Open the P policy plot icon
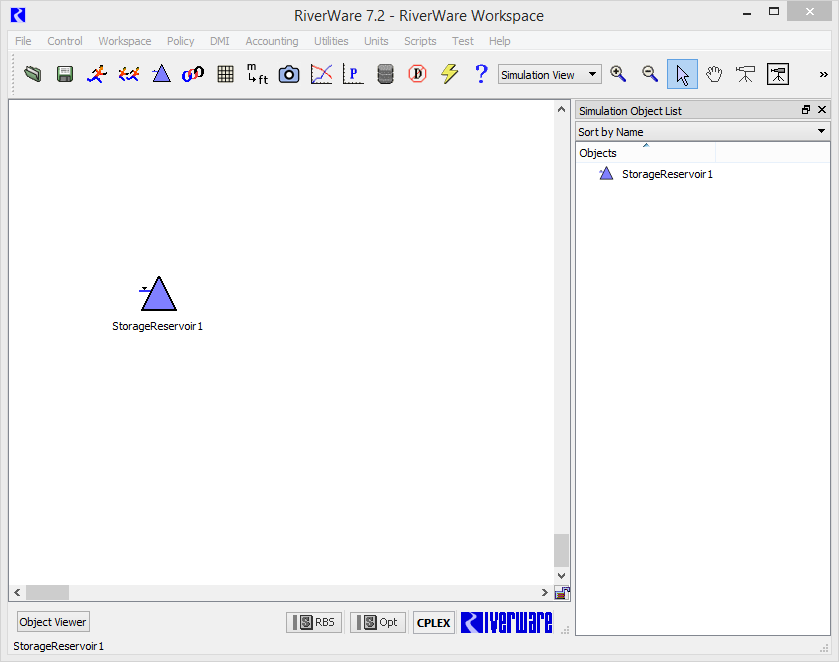Viewport: 839px width, 662px height. pos(353,74)
